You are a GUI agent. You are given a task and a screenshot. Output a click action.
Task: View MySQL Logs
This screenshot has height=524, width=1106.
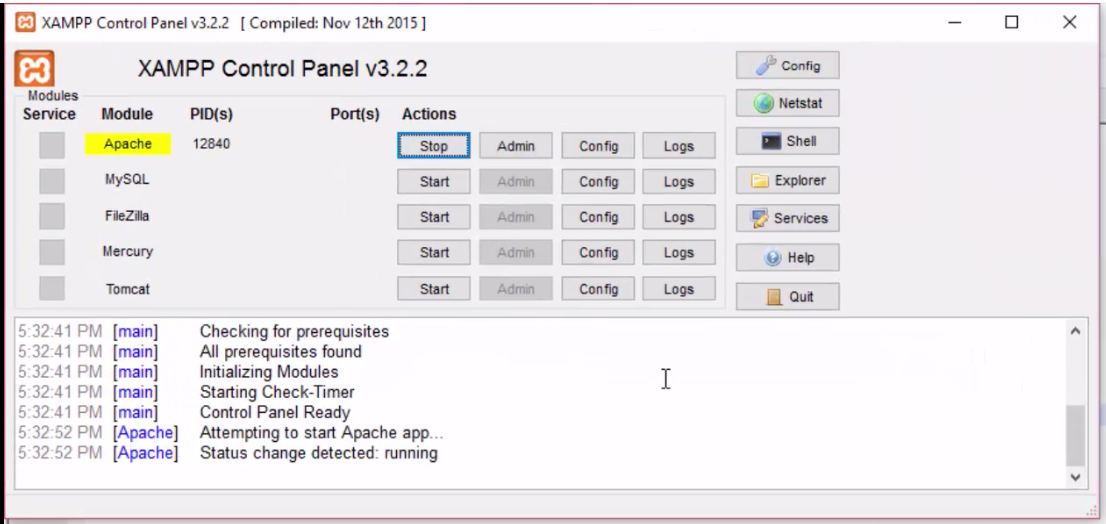pos(679,181)
